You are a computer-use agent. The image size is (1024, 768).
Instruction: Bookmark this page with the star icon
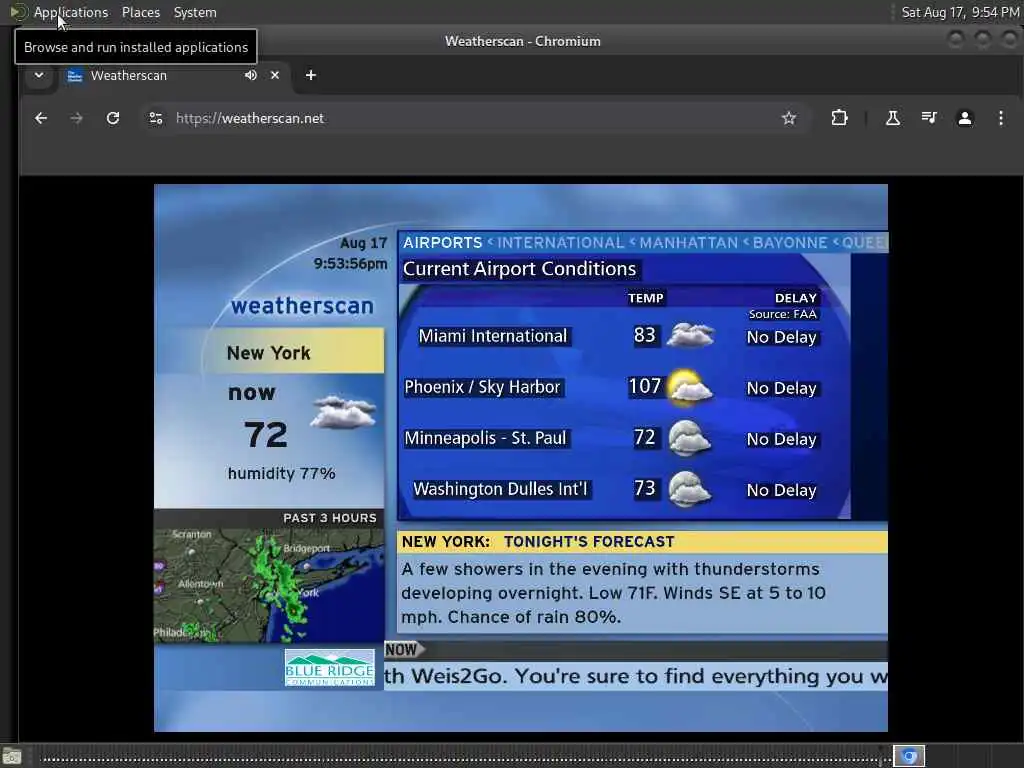pos(789,118)
